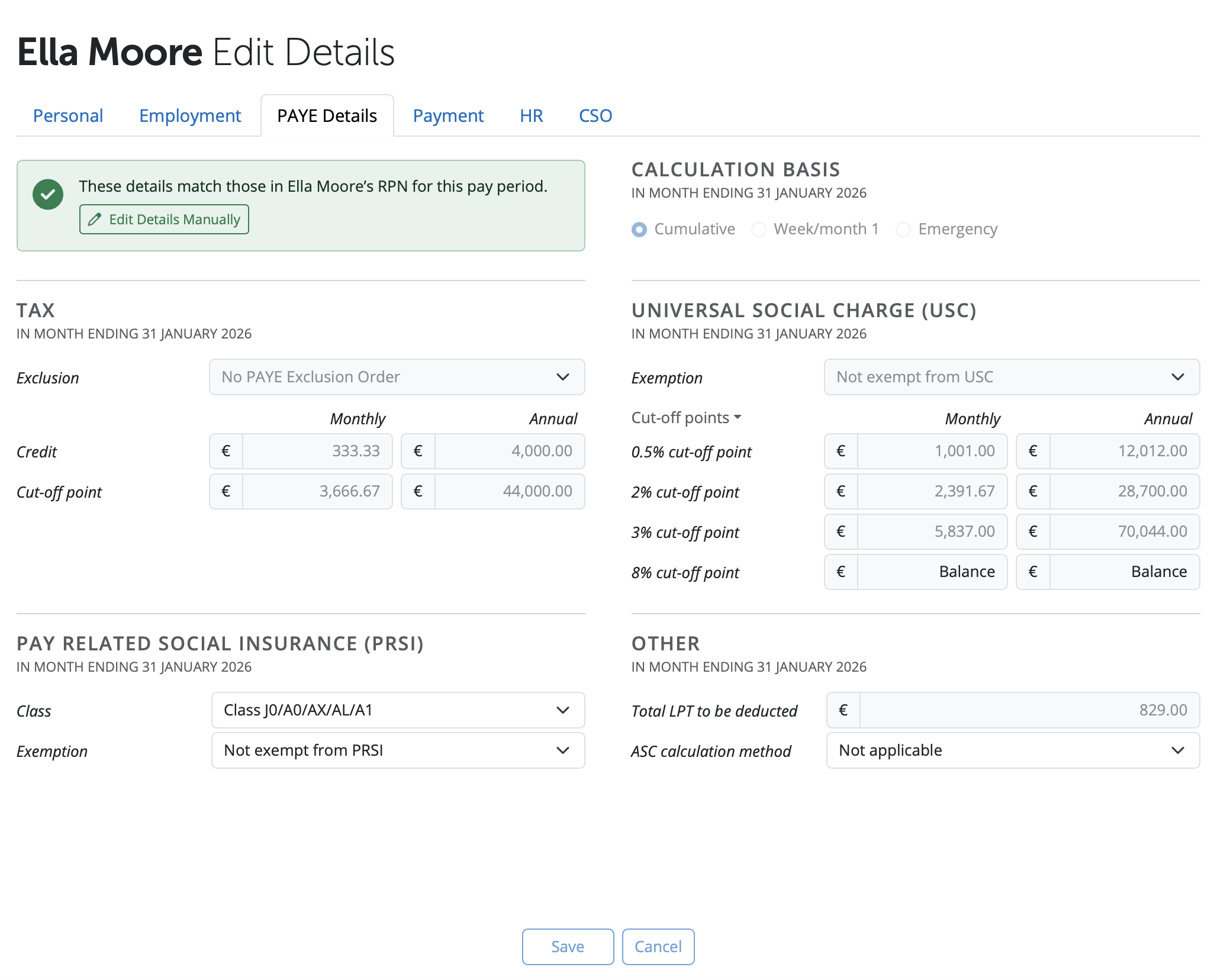The height and width of the screenshot is (980, 1217).
Task: Select the Week/month 1 radio option
Action: (x=759, y=229)
